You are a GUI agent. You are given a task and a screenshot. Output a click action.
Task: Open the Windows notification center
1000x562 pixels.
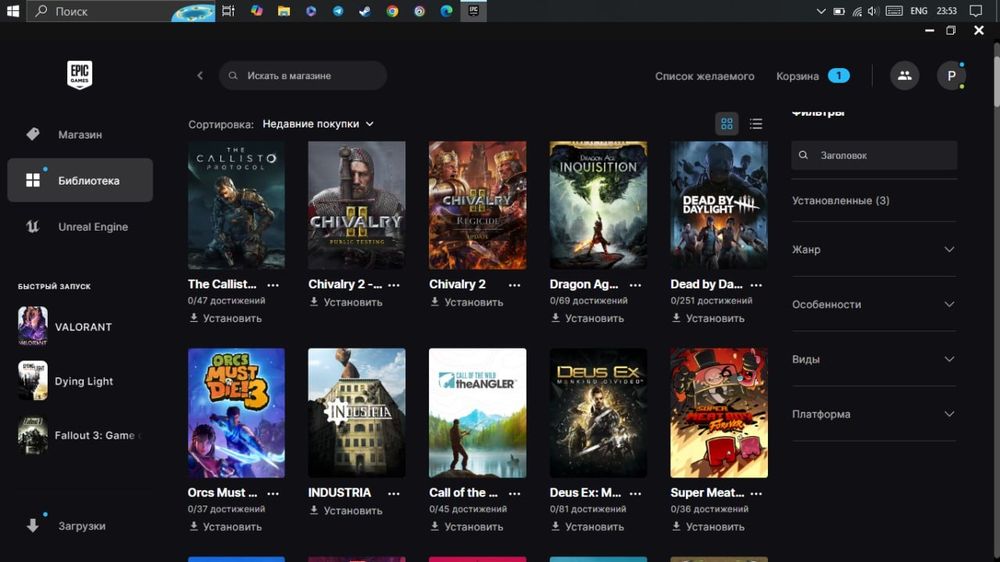(x=976, y=11)
